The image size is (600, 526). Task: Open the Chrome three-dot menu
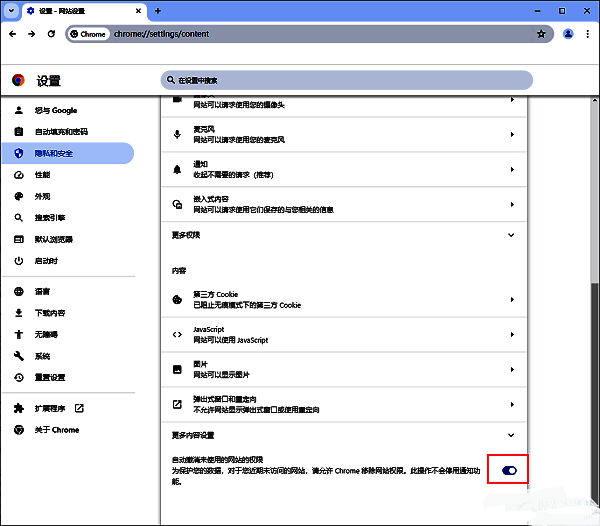click(x=587, y=33)
